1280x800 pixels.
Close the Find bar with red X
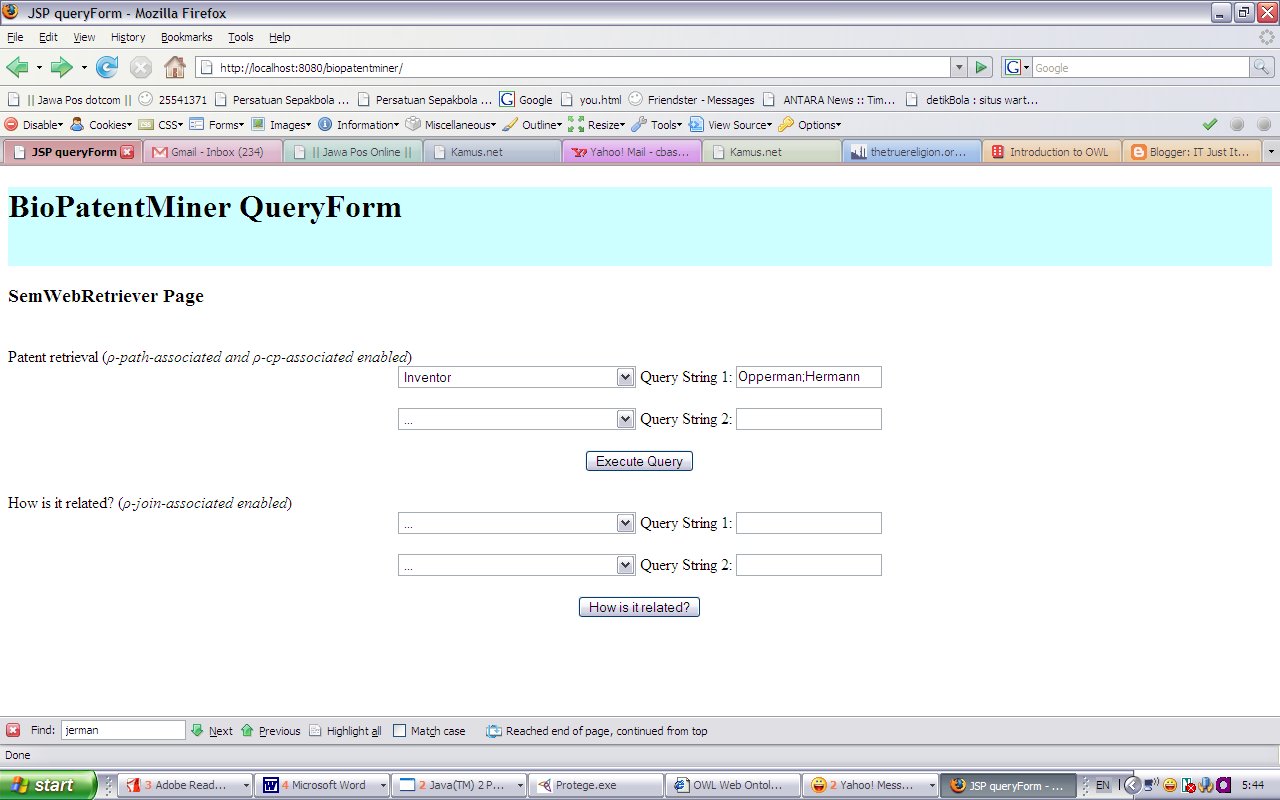[x=13, y=730]
